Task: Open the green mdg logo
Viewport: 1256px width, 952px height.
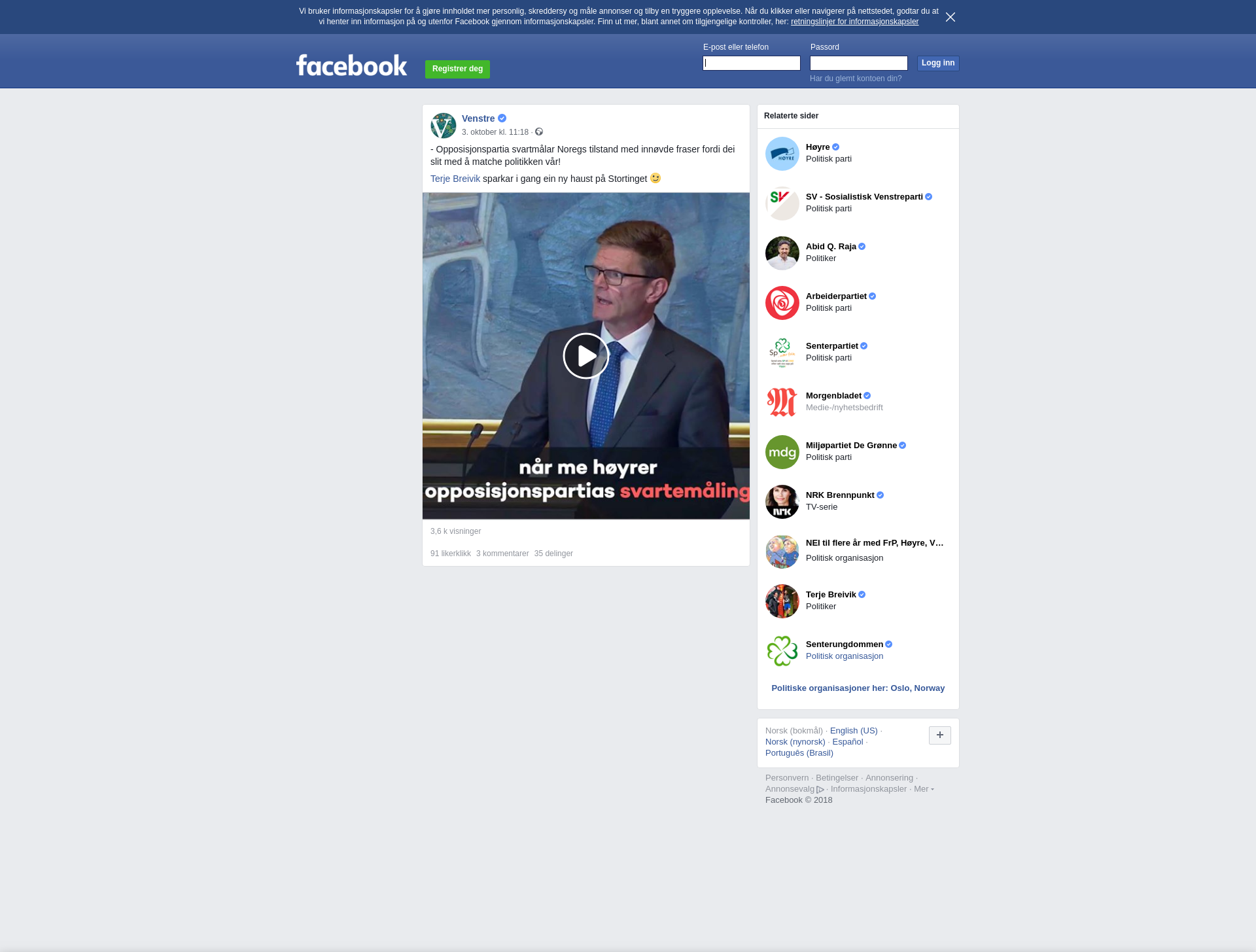Action: (782, 452)
